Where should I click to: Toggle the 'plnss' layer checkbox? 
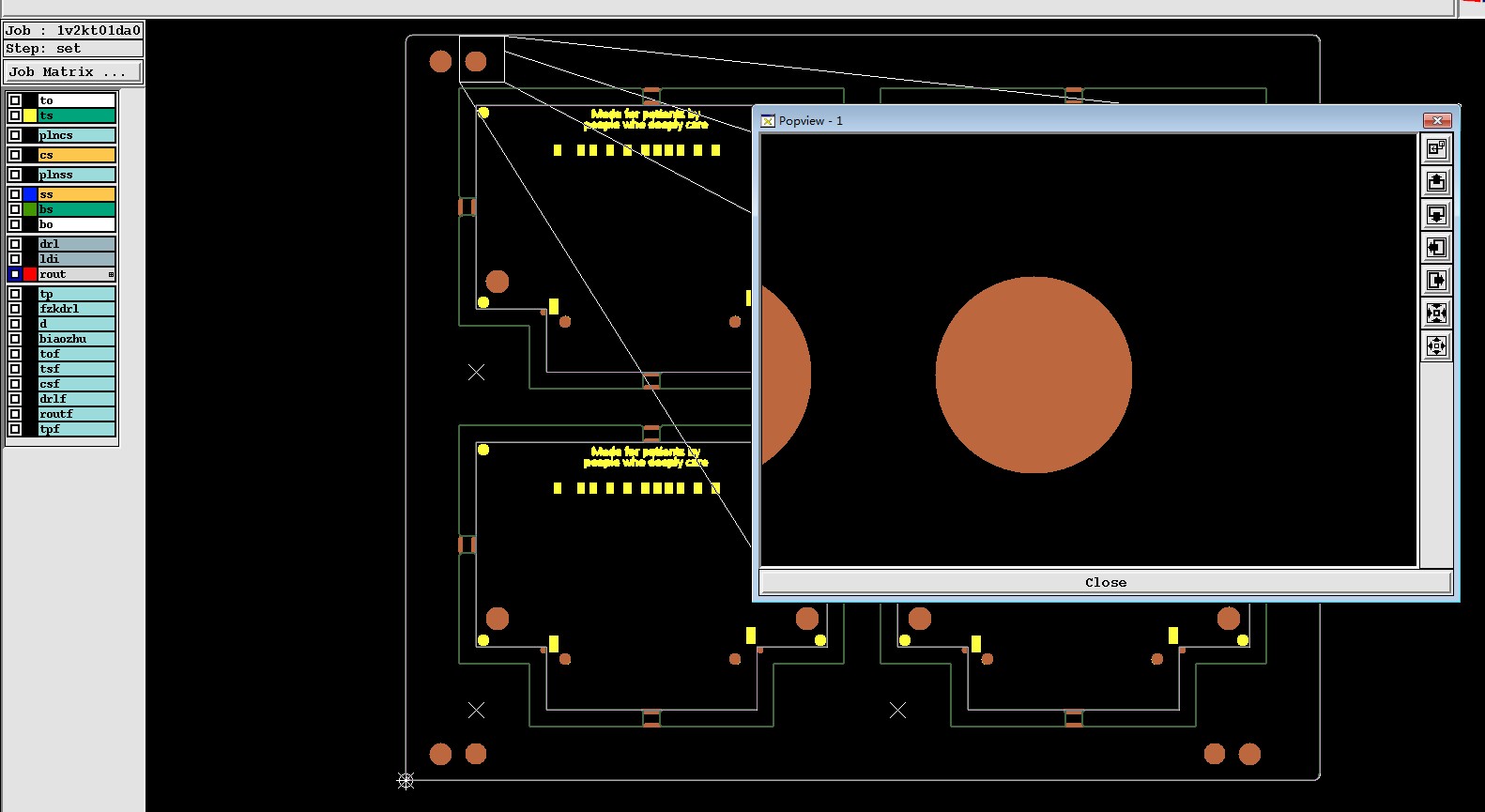point(15,175)
